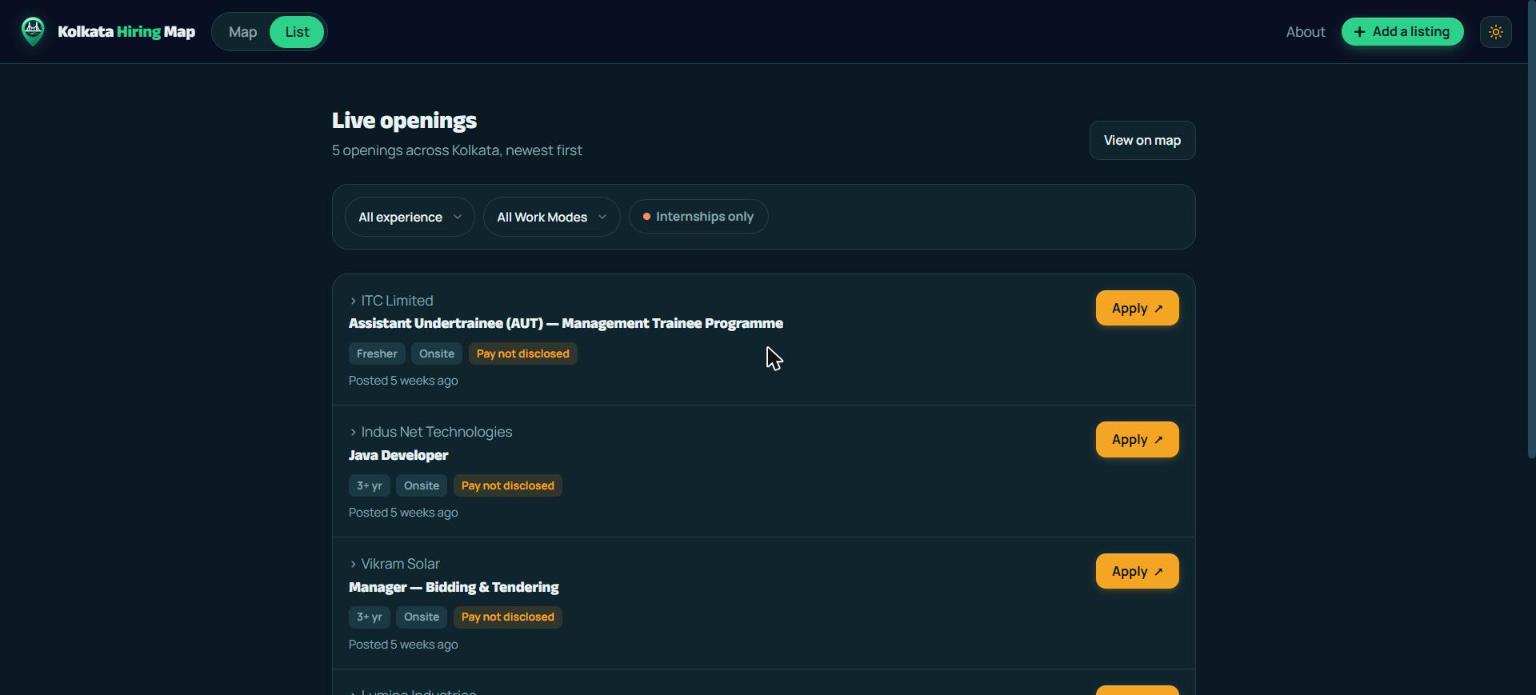Toggle the light/dark theme sun icon
Screen dimensions: 1536x695
click(x=1496, y=32)
